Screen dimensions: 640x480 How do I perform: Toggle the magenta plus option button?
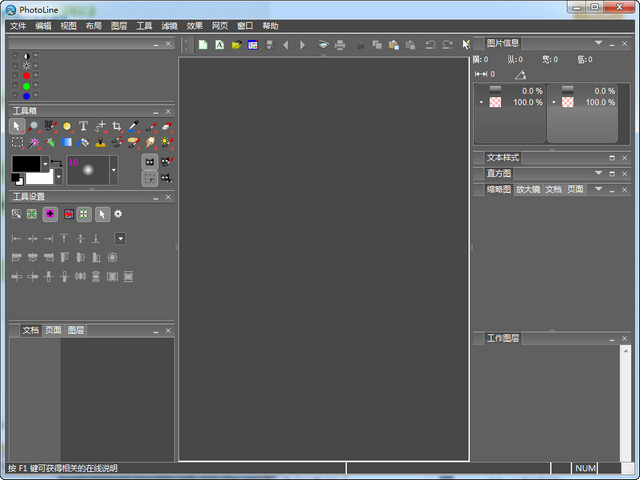tap(50, 213)
